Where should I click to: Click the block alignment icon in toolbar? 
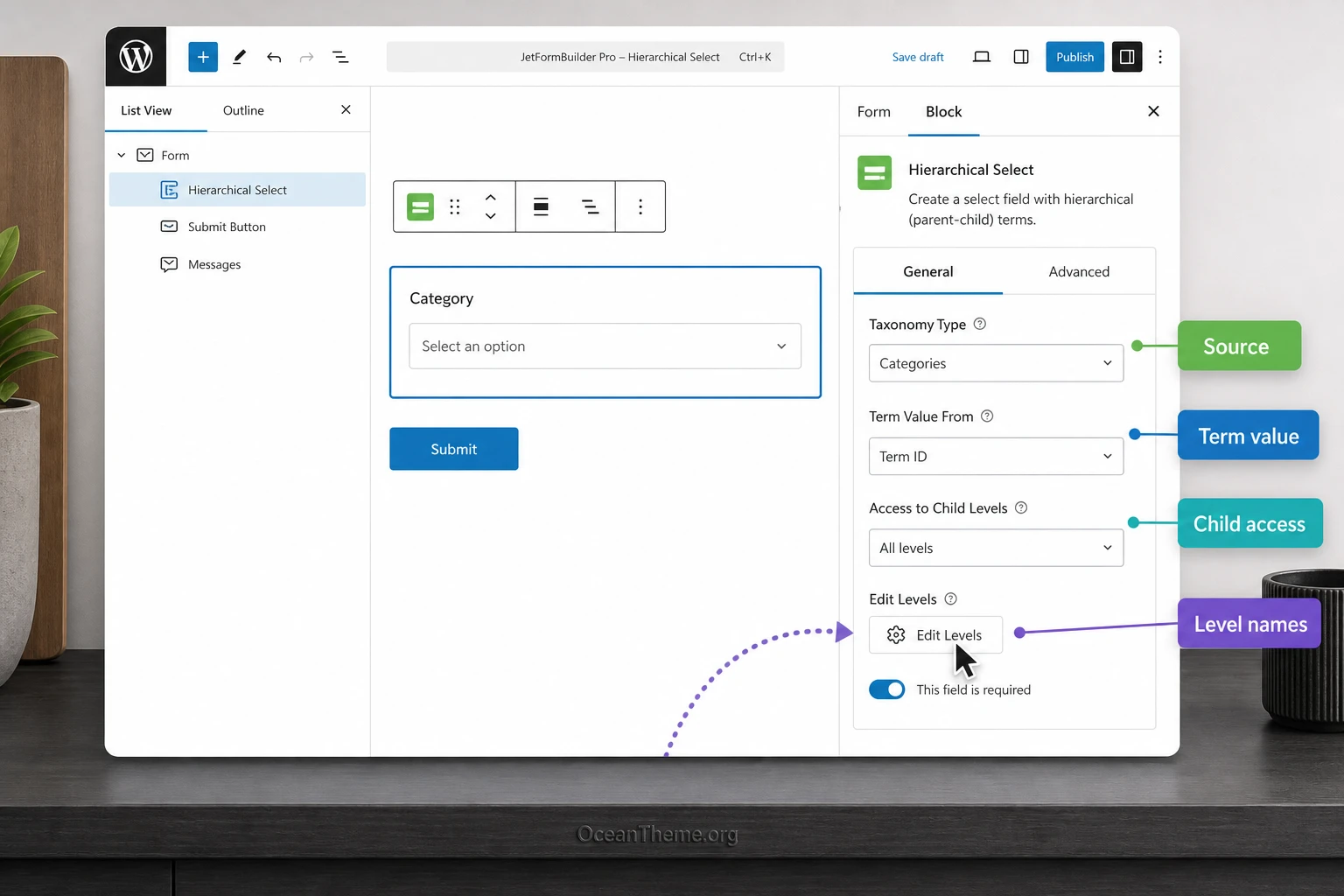tap(541, 206)
